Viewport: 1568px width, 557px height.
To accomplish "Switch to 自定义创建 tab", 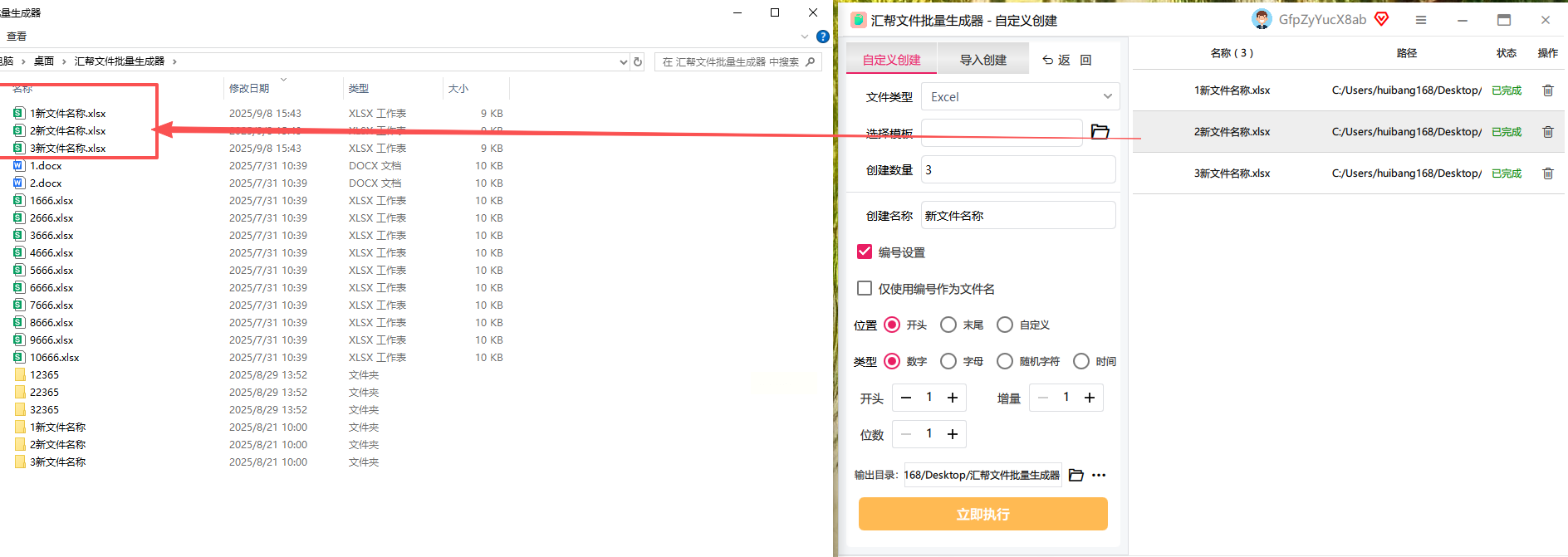I will pyautogui.click(x=891, y=60).
